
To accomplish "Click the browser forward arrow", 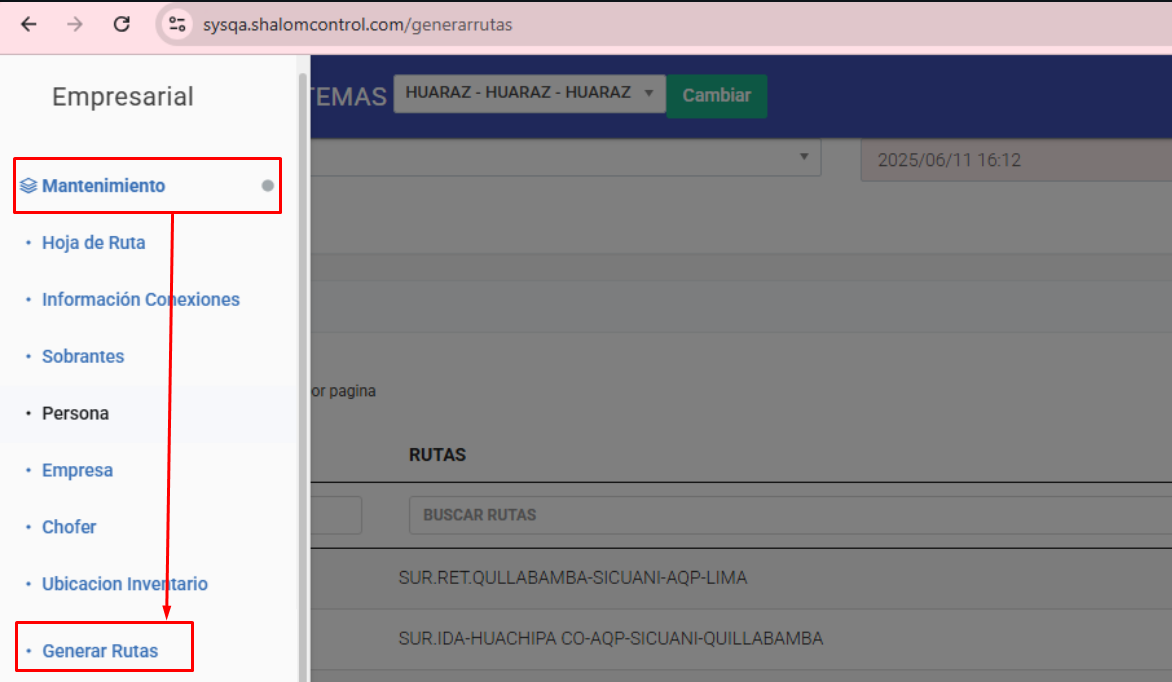I will 75,24.
